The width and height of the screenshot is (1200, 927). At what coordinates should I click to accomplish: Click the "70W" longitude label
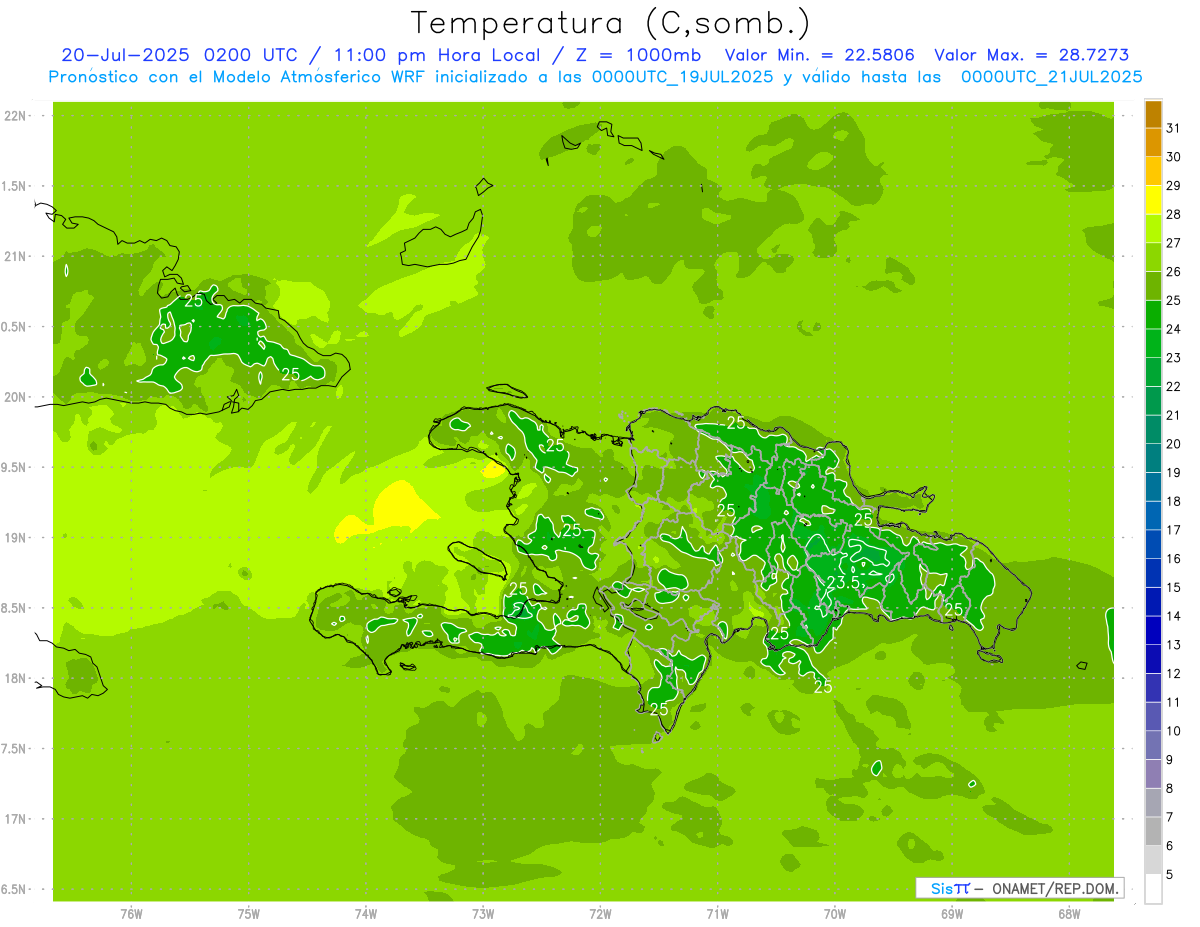pos(835,914)
